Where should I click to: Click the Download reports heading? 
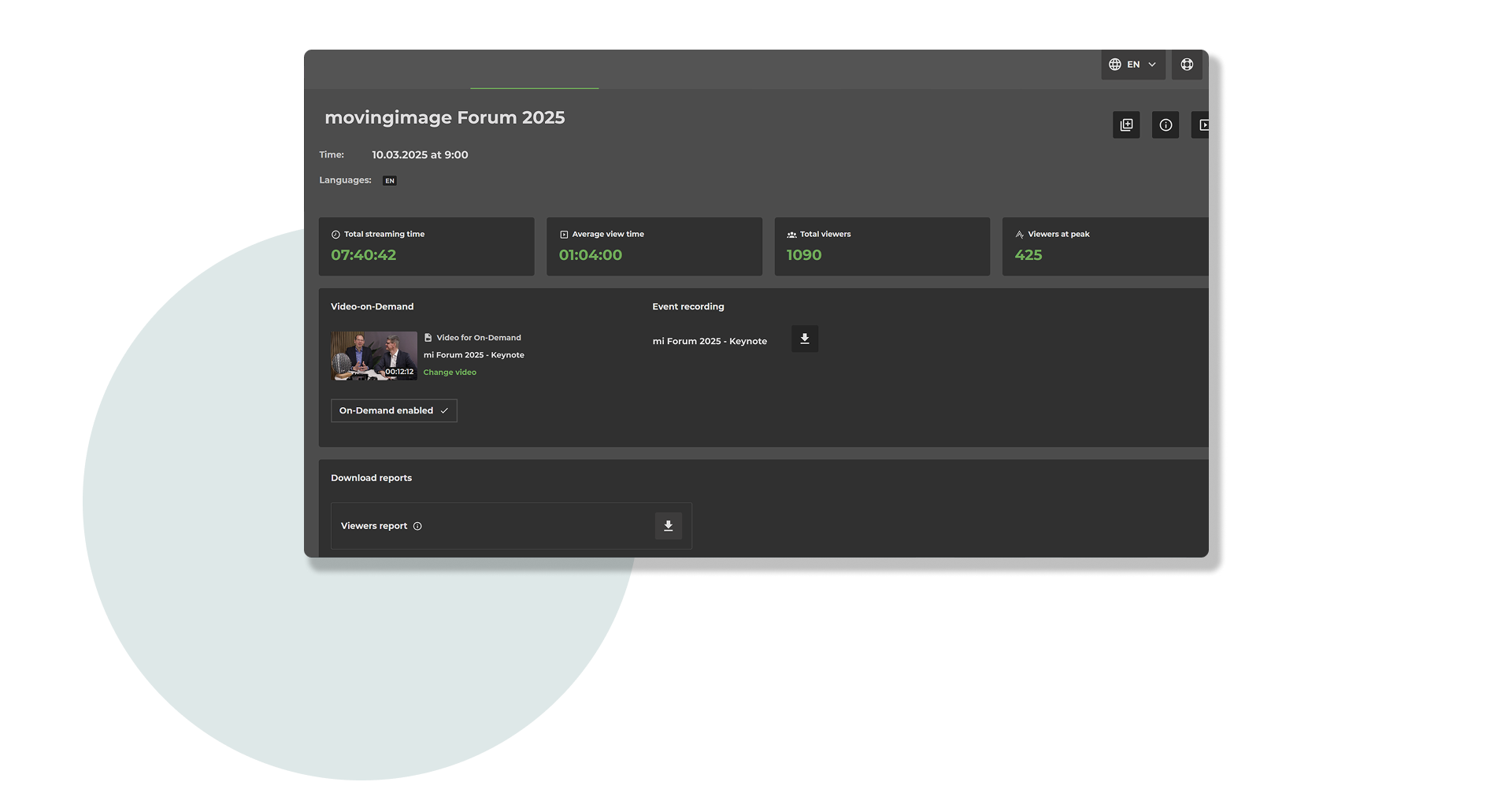pos(371,478)
